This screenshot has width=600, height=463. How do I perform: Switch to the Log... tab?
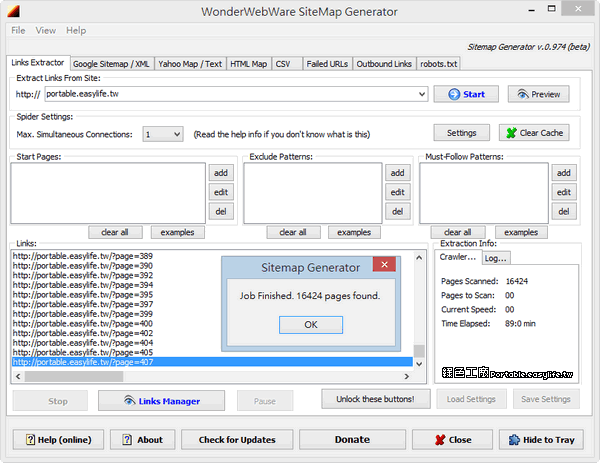[496, 258]
